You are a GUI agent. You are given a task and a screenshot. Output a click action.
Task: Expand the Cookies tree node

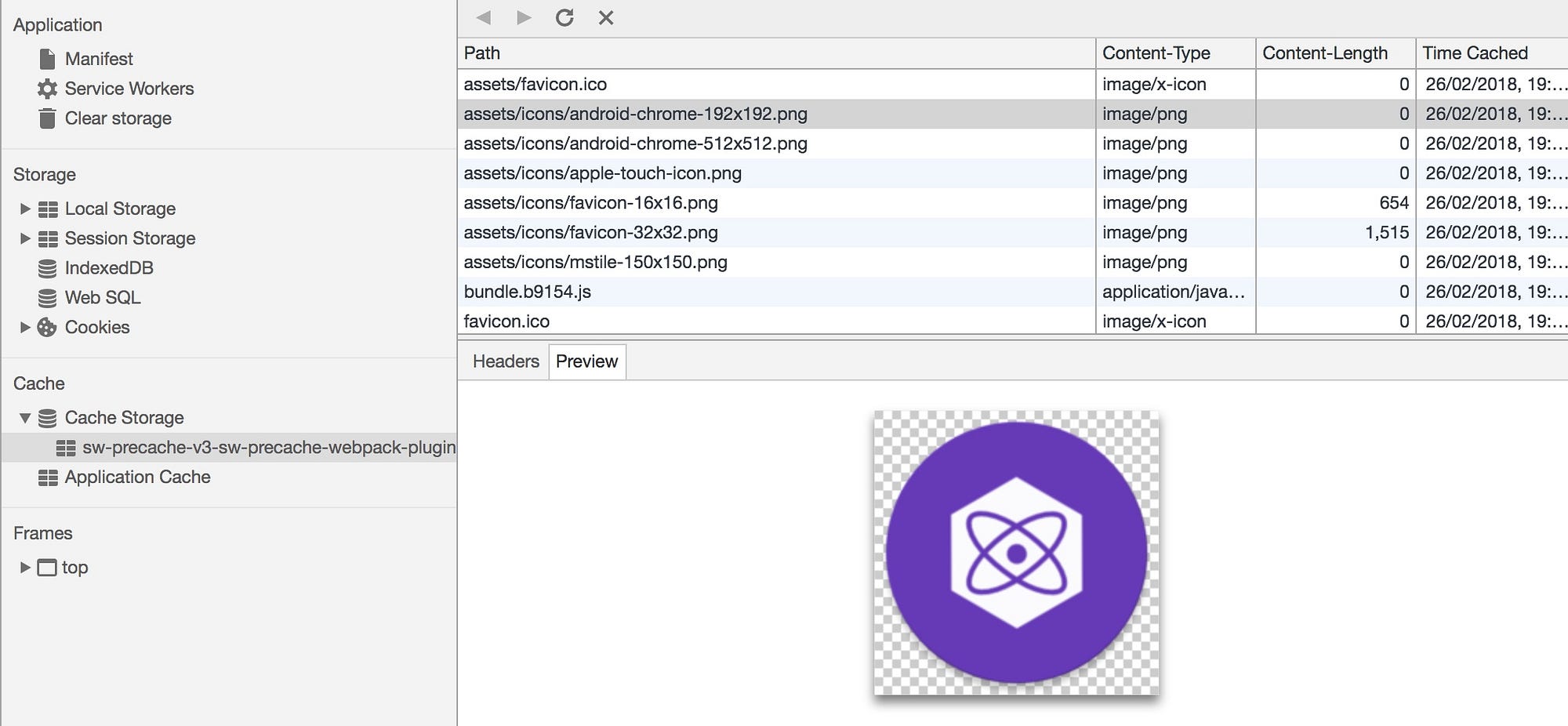pos(25,327)
